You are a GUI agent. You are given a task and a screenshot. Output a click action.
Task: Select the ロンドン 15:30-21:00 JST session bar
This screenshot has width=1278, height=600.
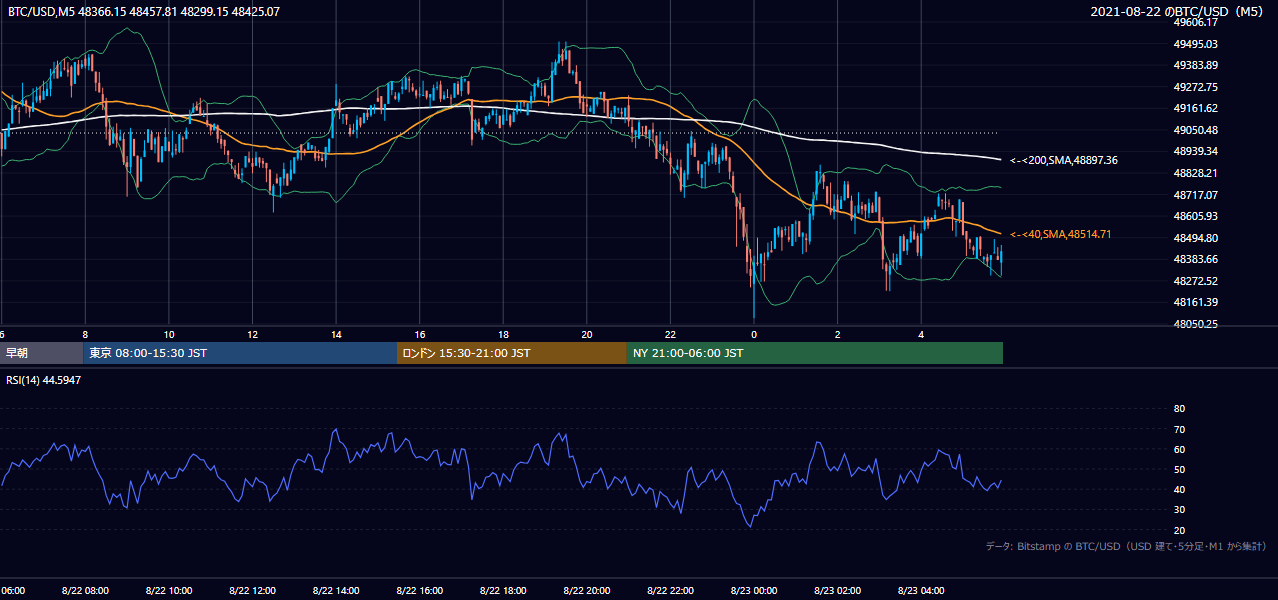tap(512, 353)
